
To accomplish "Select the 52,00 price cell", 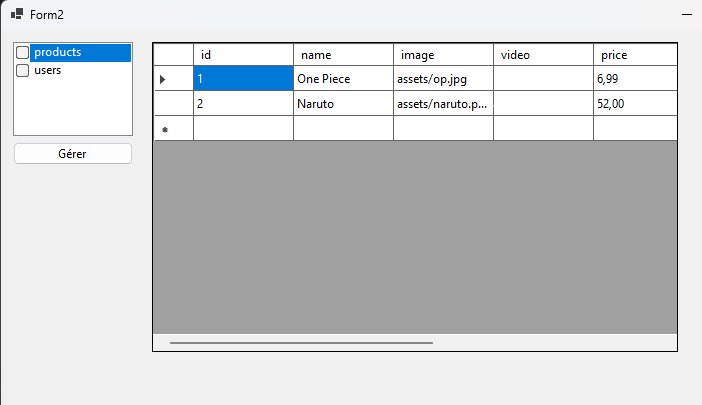I will (x=635, y=104).
